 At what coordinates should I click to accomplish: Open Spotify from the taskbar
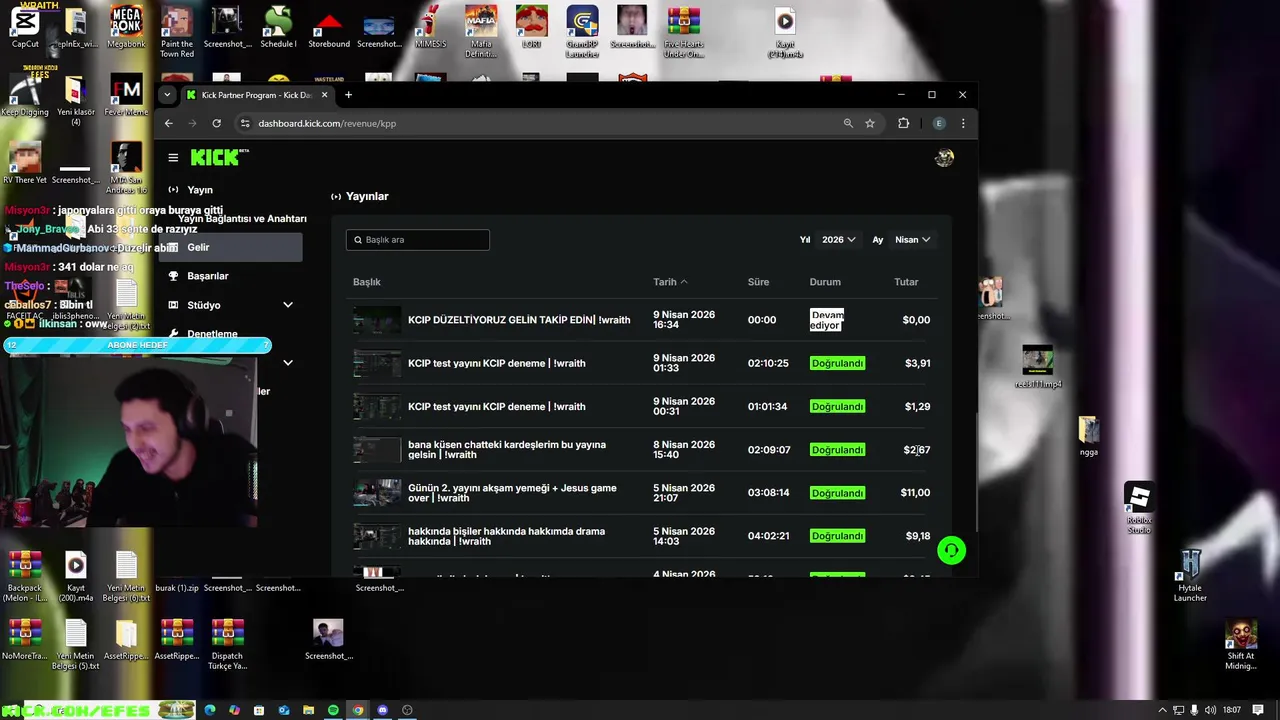pos(333,710)
